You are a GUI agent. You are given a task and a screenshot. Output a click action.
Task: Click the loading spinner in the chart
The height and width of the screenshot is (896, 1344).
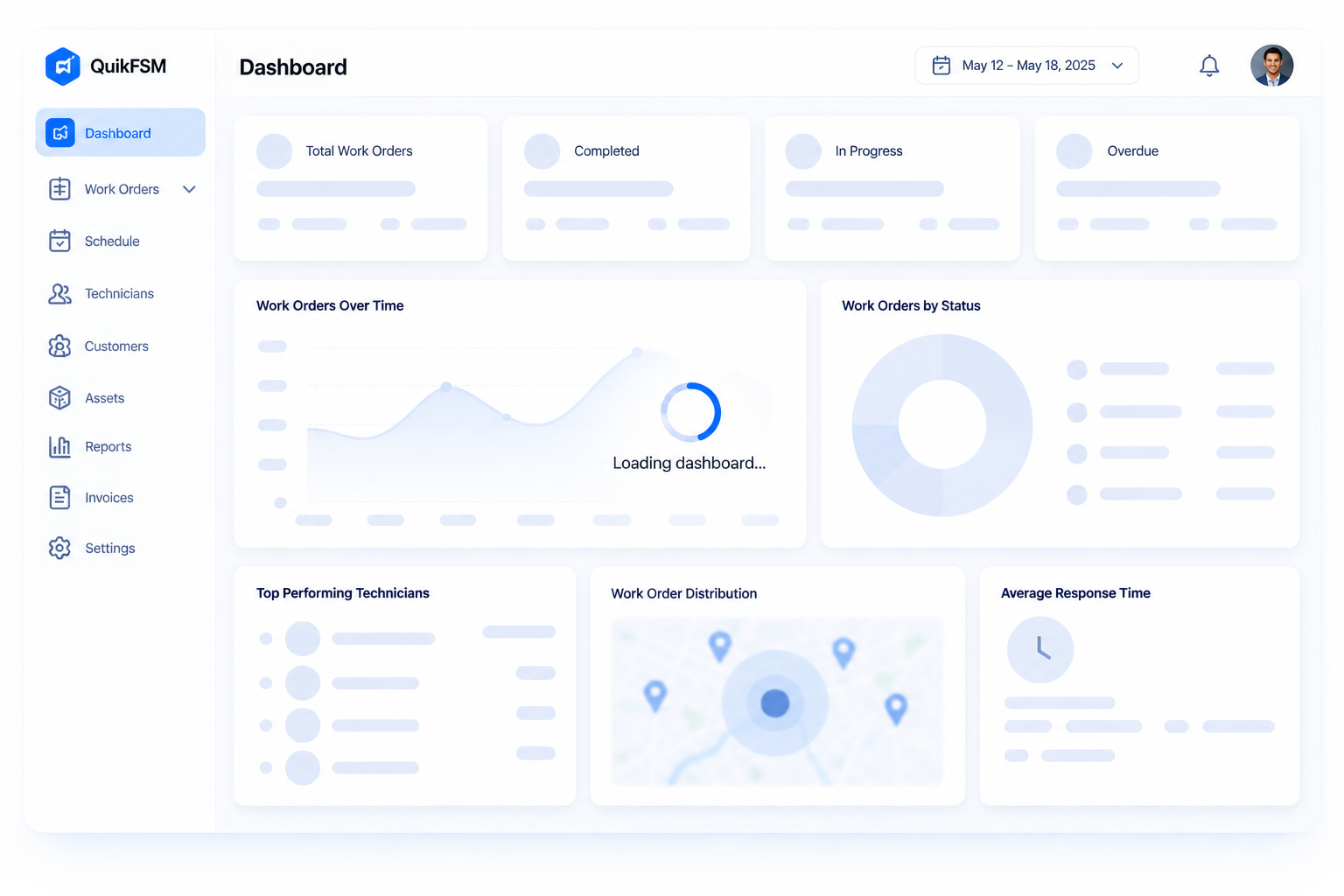pos(690,412)
